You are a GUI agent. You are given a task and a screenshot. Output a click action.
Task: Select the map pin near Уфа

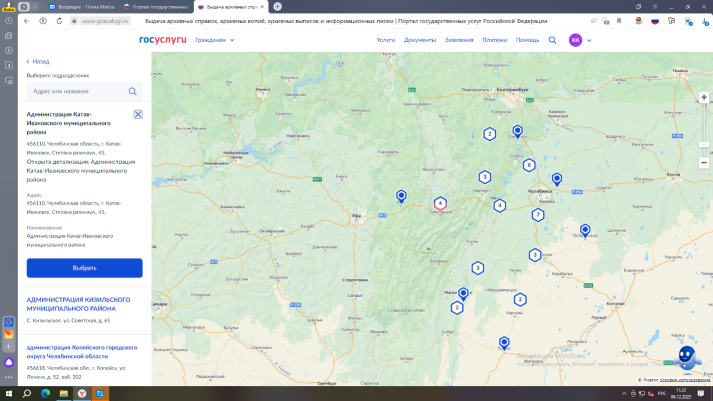click(401, 196)
